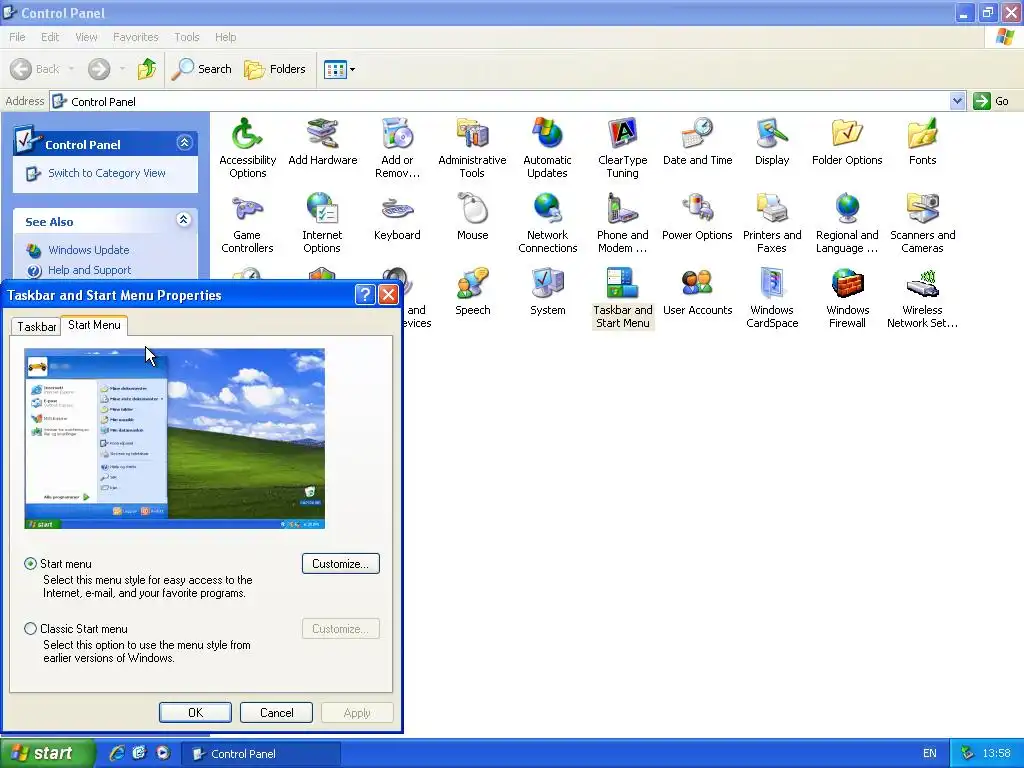
Task: Open the Favorites menu
Action: point(135,37)
